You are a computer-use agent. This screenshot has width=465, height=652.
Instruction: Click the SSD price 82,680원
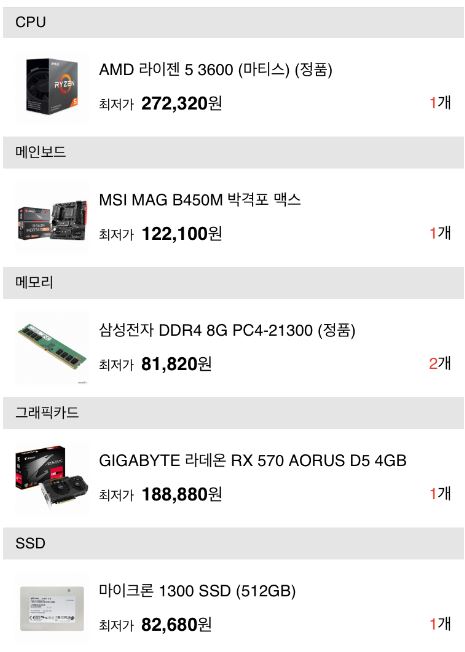176,624
